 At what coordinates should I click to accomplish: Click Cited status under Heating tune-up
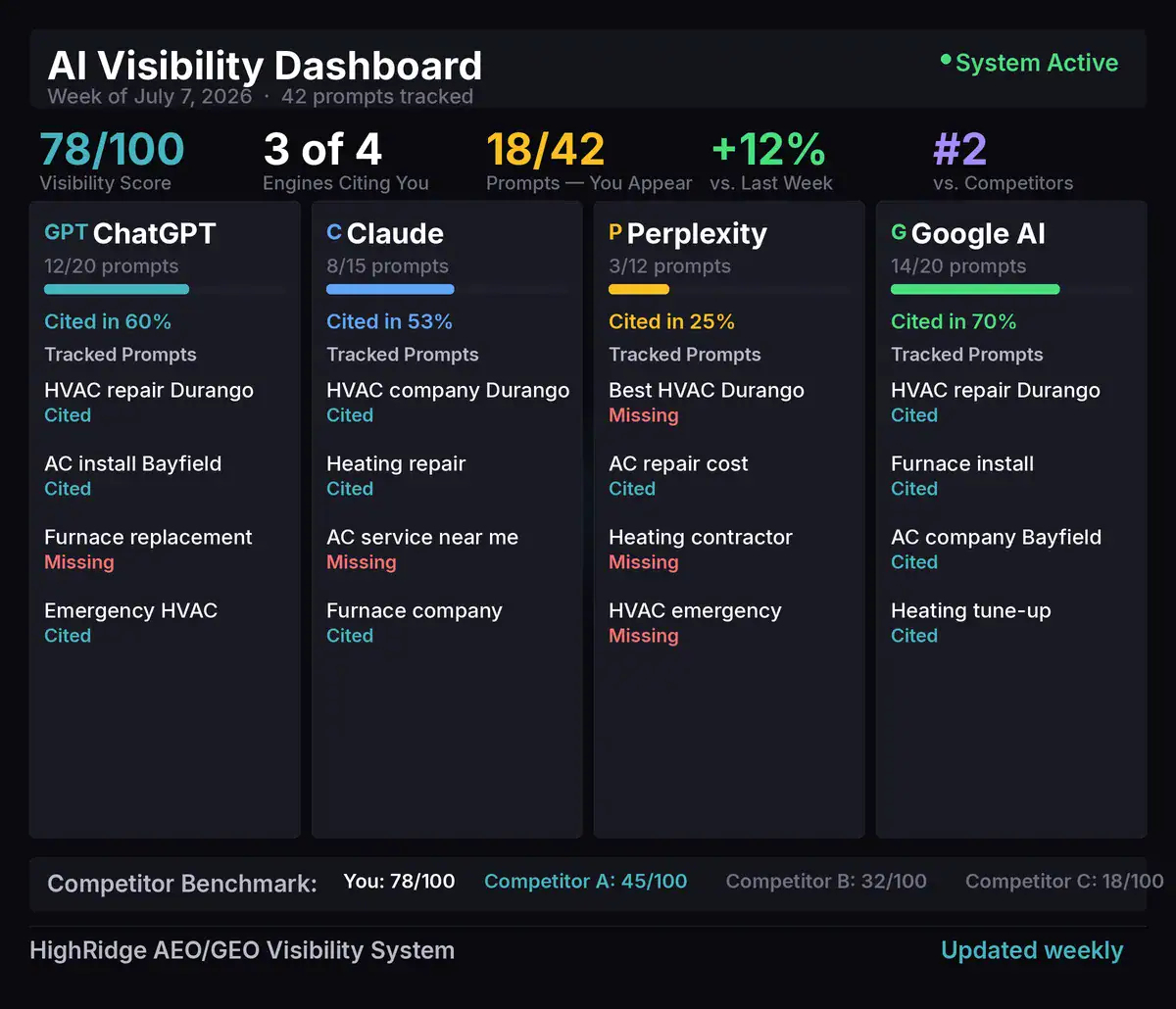click(x=914, y=636)
